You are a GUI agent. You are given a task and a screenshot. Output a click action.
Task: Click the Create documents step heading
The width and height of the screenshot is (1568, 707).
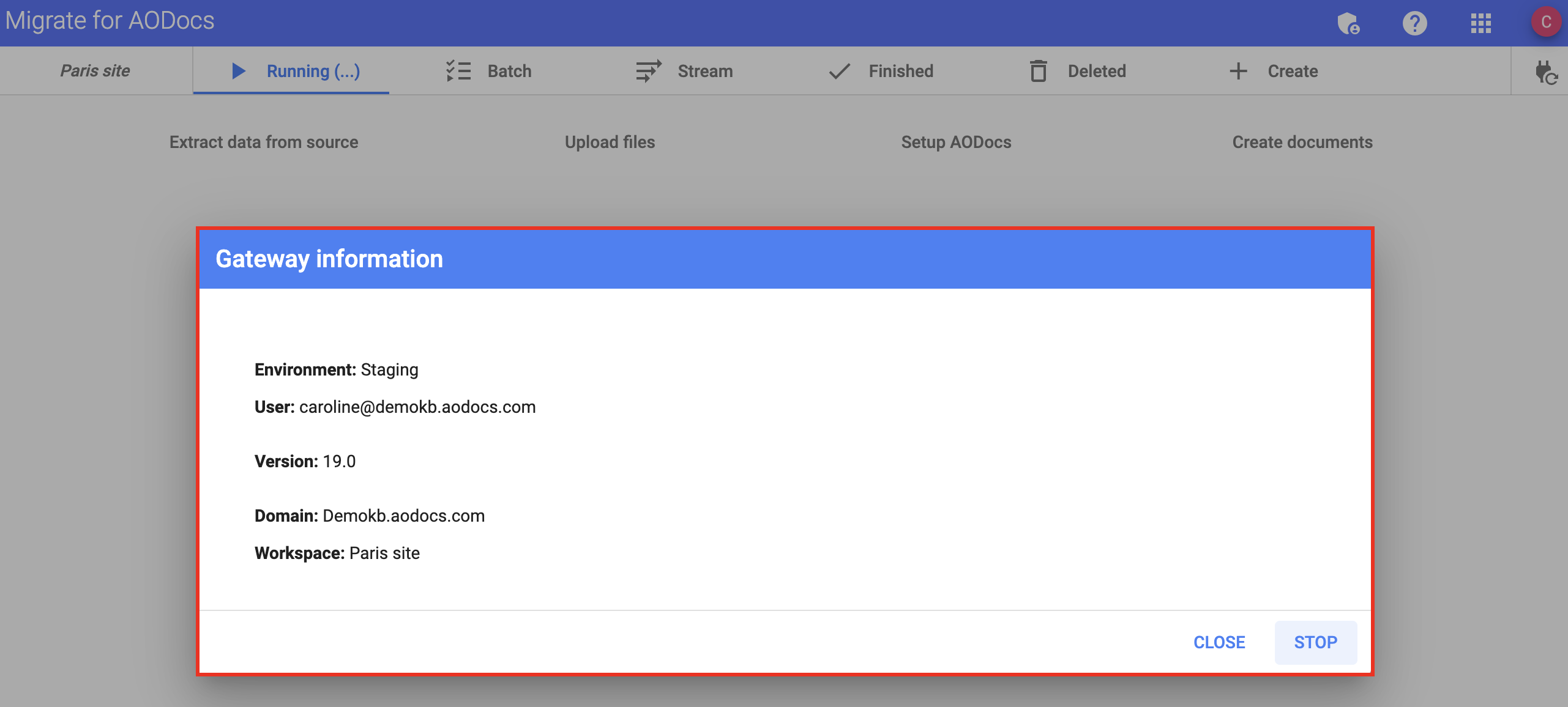point(1302,142)
